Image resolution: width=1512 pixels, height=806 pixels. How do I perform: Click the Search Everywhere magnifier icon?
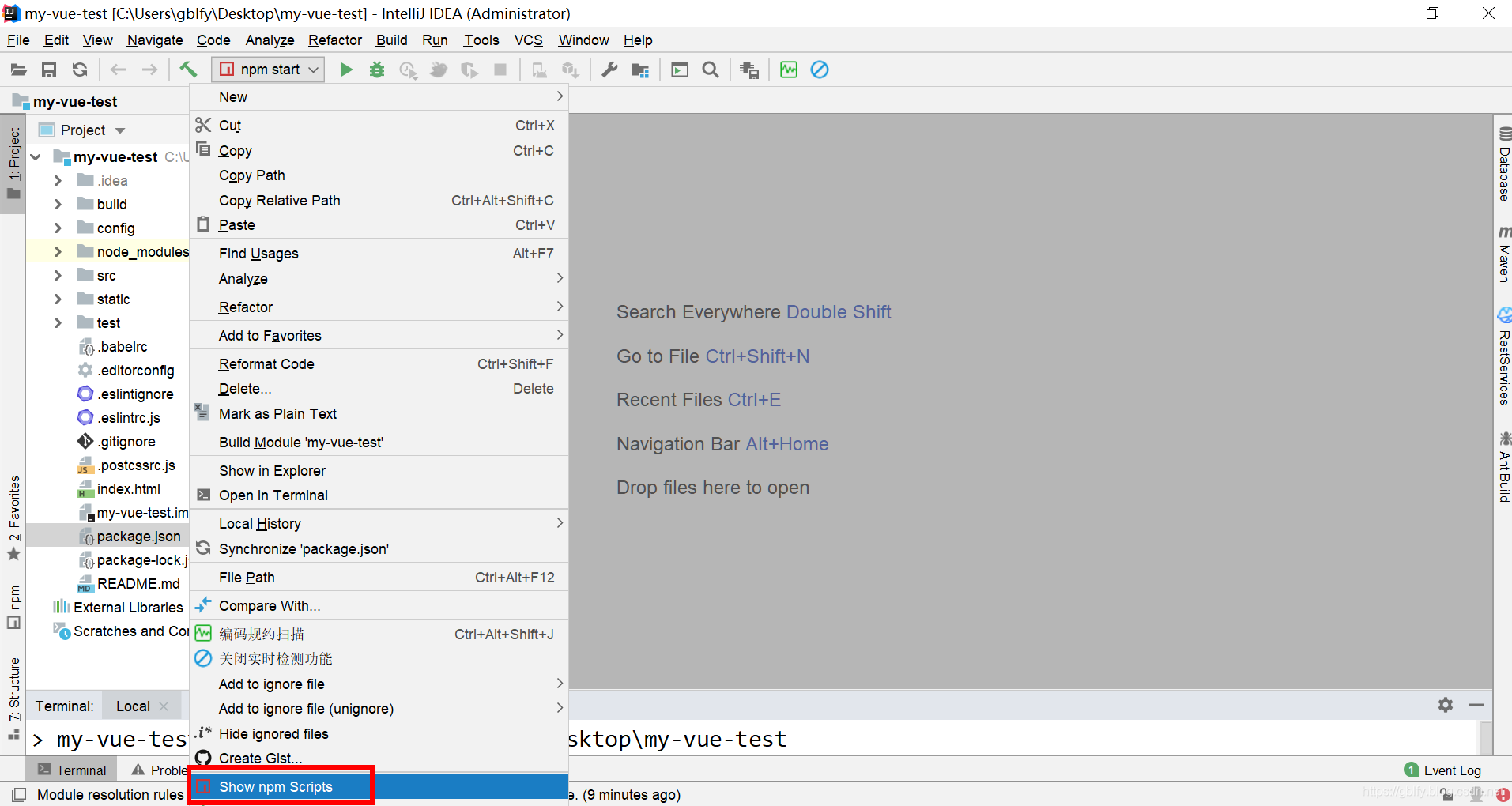click(x=711, y=70)
